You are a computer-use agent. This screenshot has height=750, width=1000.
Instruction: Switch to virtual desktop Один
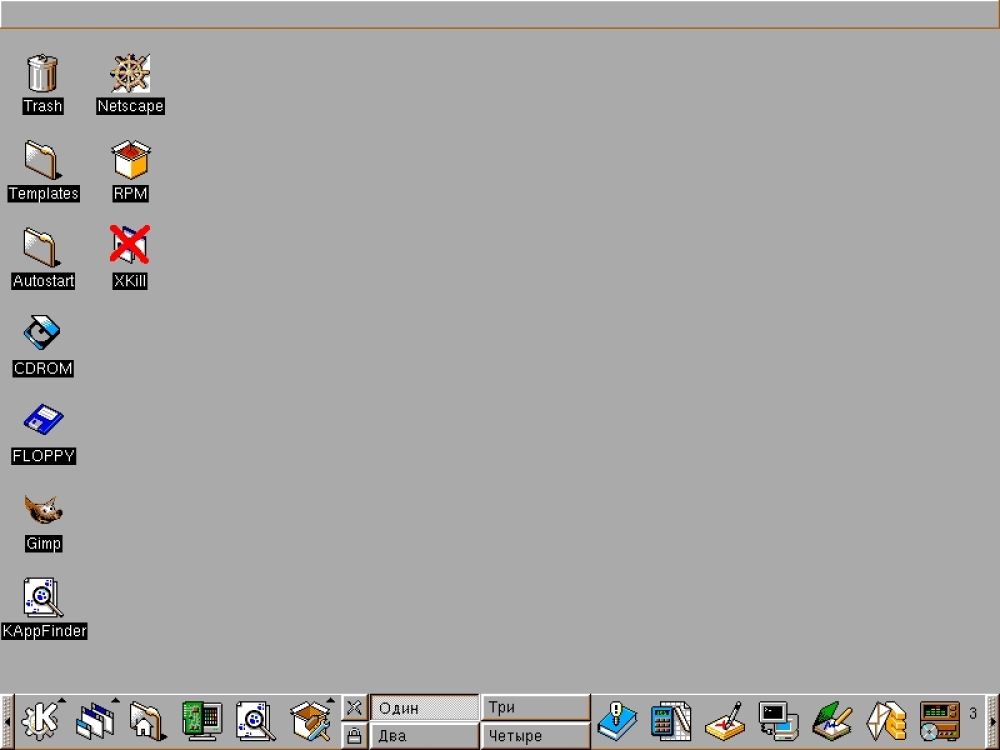point(424,708)
